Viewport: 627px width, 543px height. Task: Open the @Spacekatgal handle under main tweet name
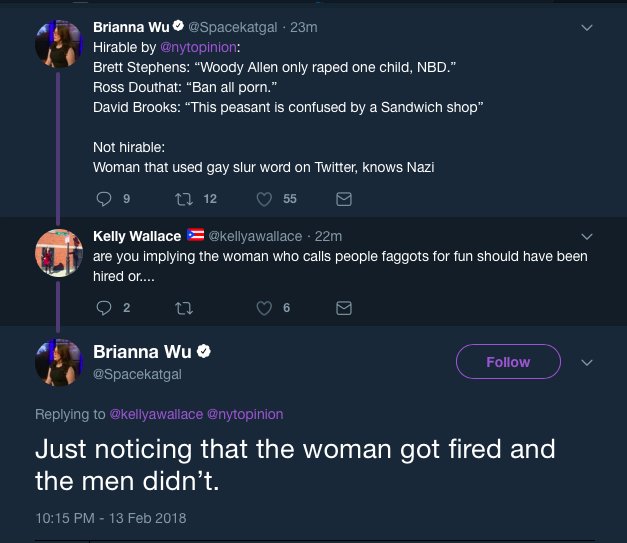coord(137,374)
